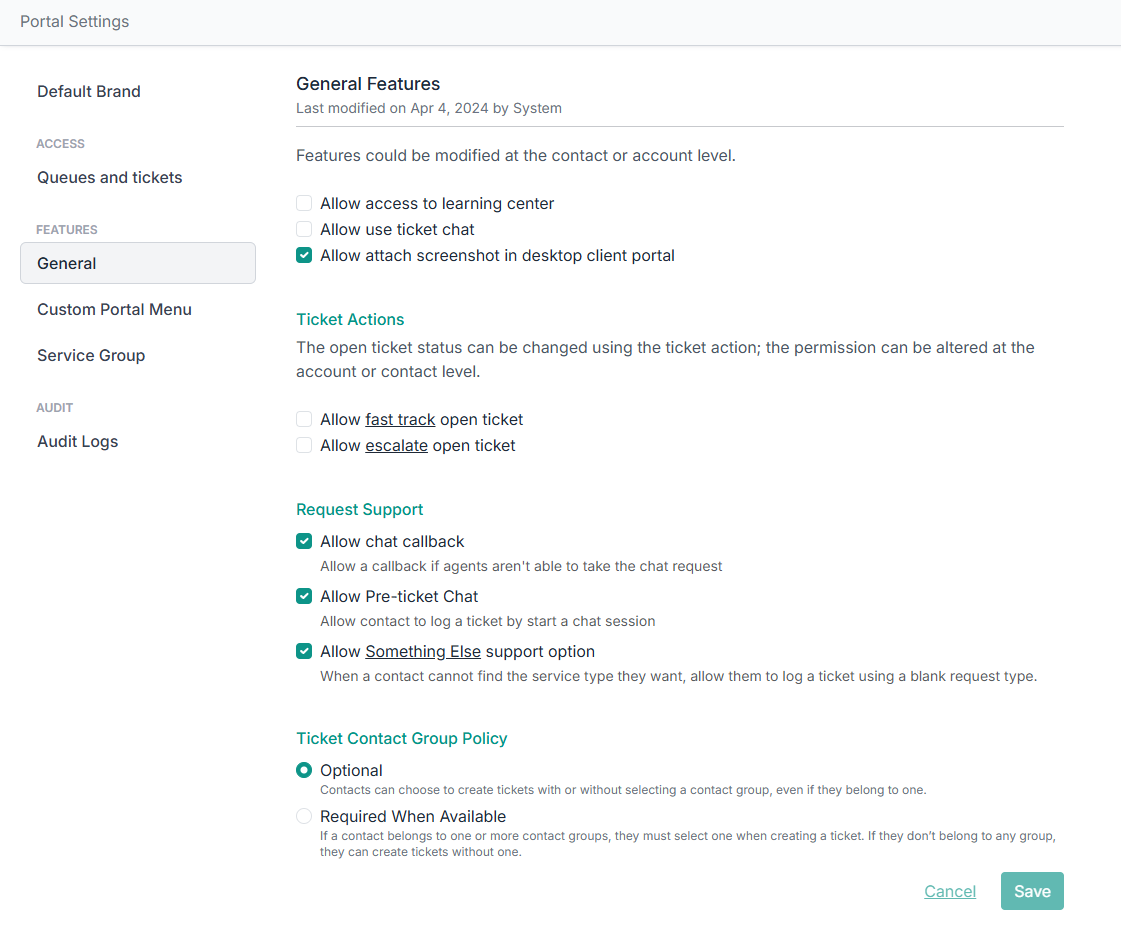Enable access to learning center checkbox

tap(304, 204)
